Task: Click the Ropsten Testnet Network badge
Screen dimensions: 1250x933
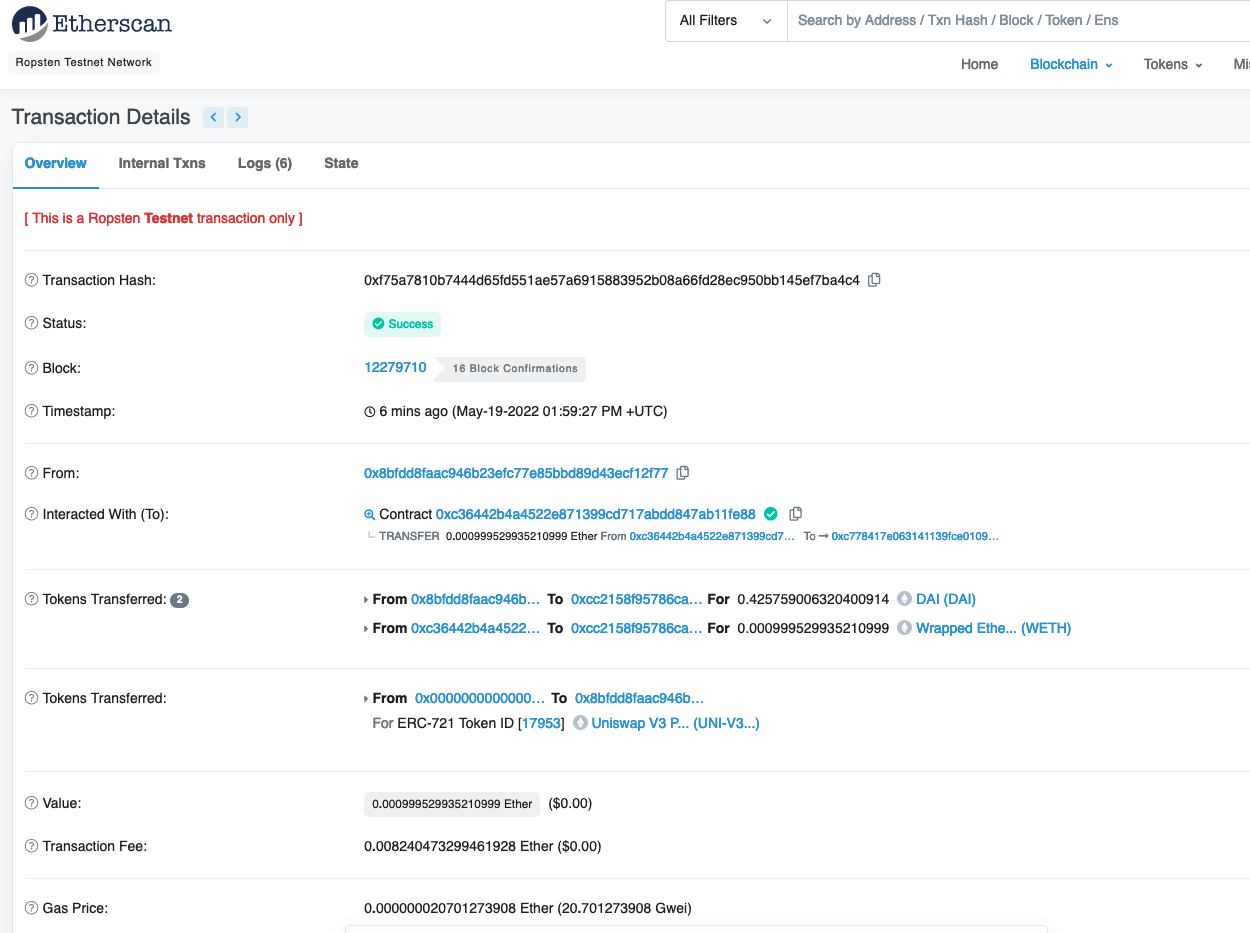Action: [84, 62]
